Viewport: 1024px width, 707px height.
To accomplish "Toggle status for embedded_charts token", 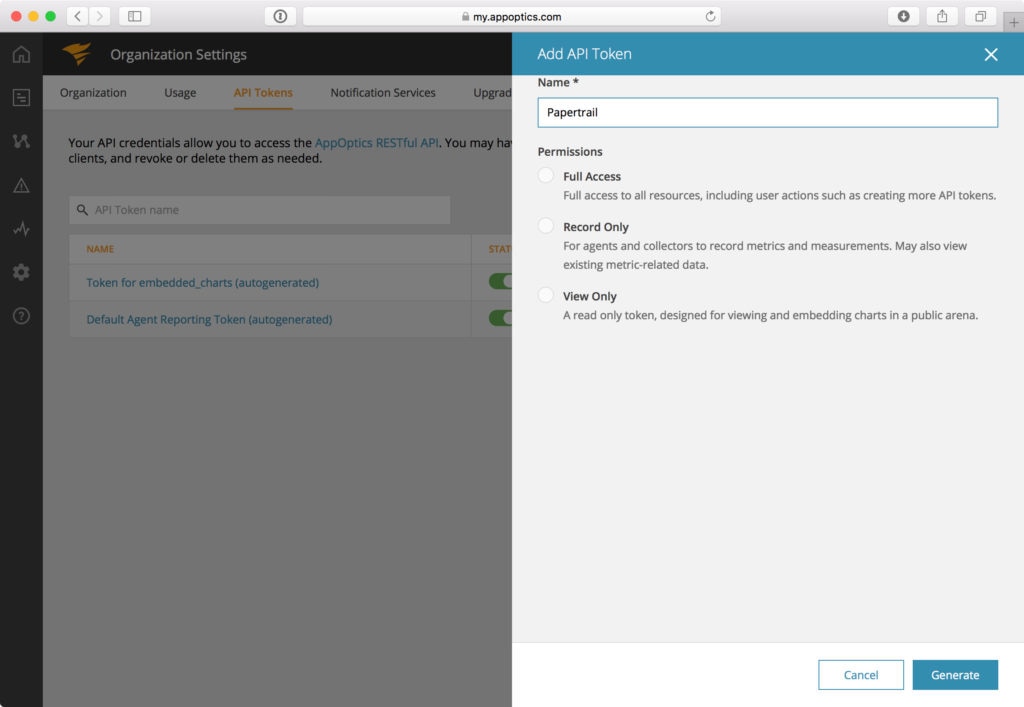I will 500,281.
